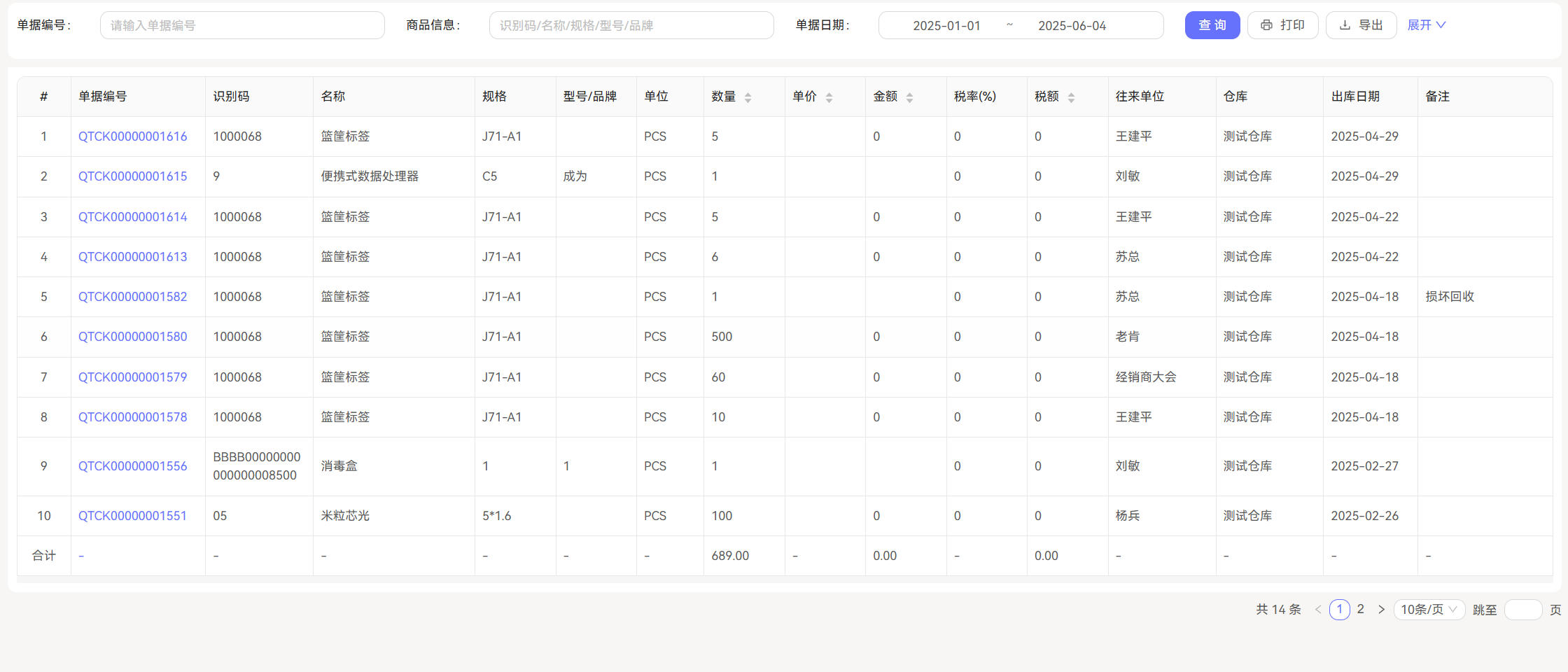Click the 商品信息 search input
This screenshot has height=672, width=1568.
pos(631,25)
